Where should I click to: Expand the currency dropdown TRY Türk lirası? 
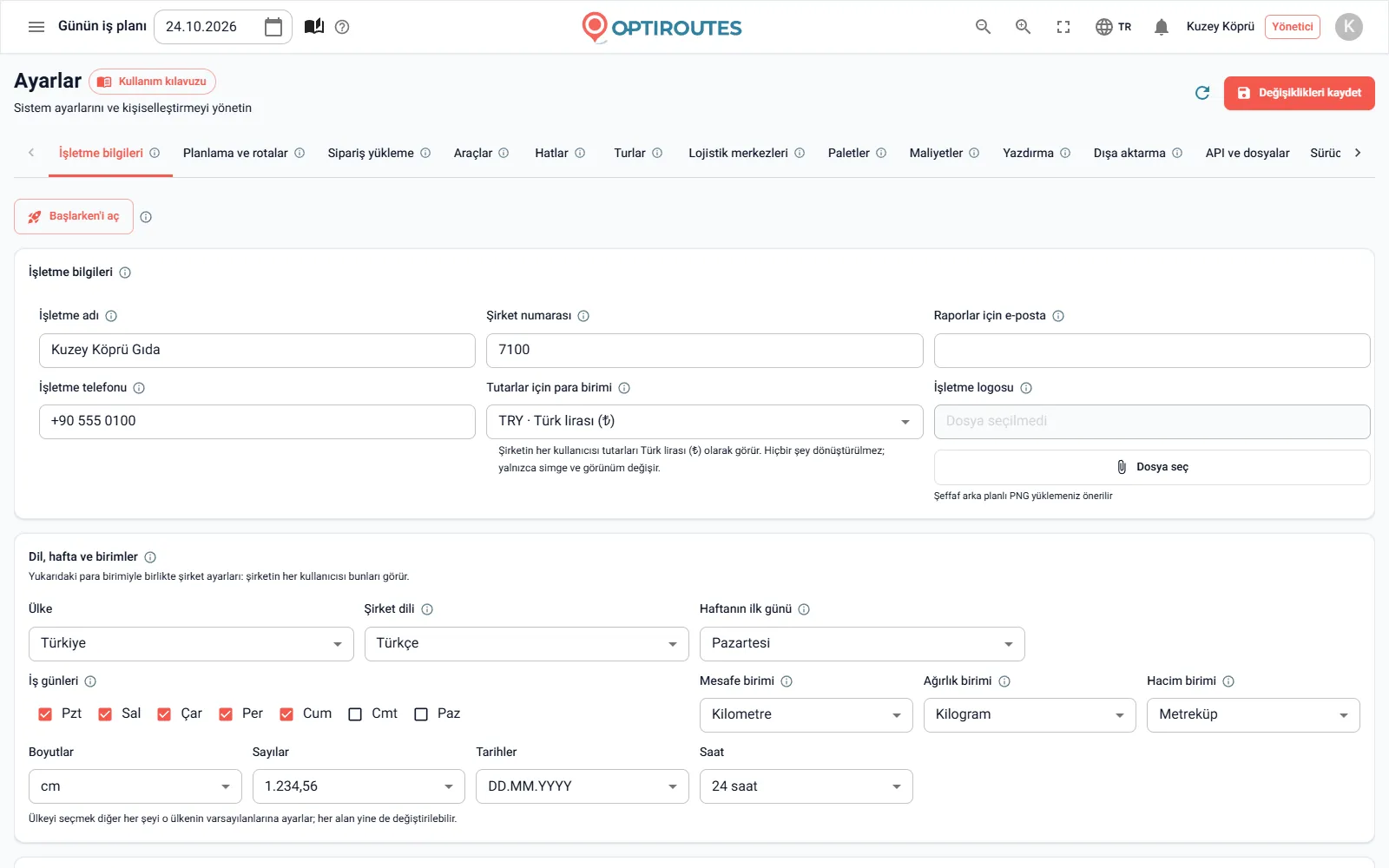(704, 422)
